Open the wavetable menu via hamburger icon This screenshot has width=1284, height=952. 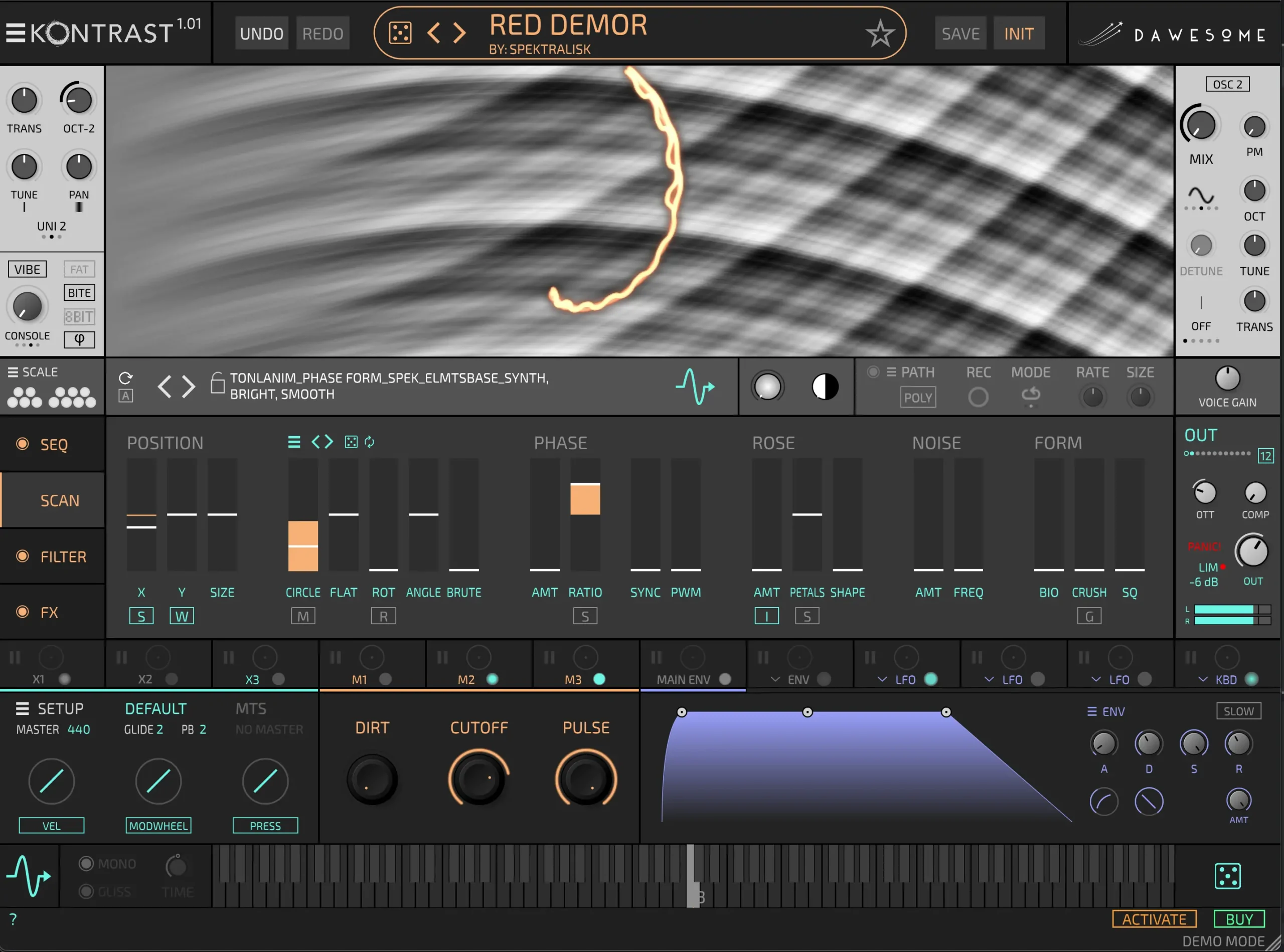(294, 442)
